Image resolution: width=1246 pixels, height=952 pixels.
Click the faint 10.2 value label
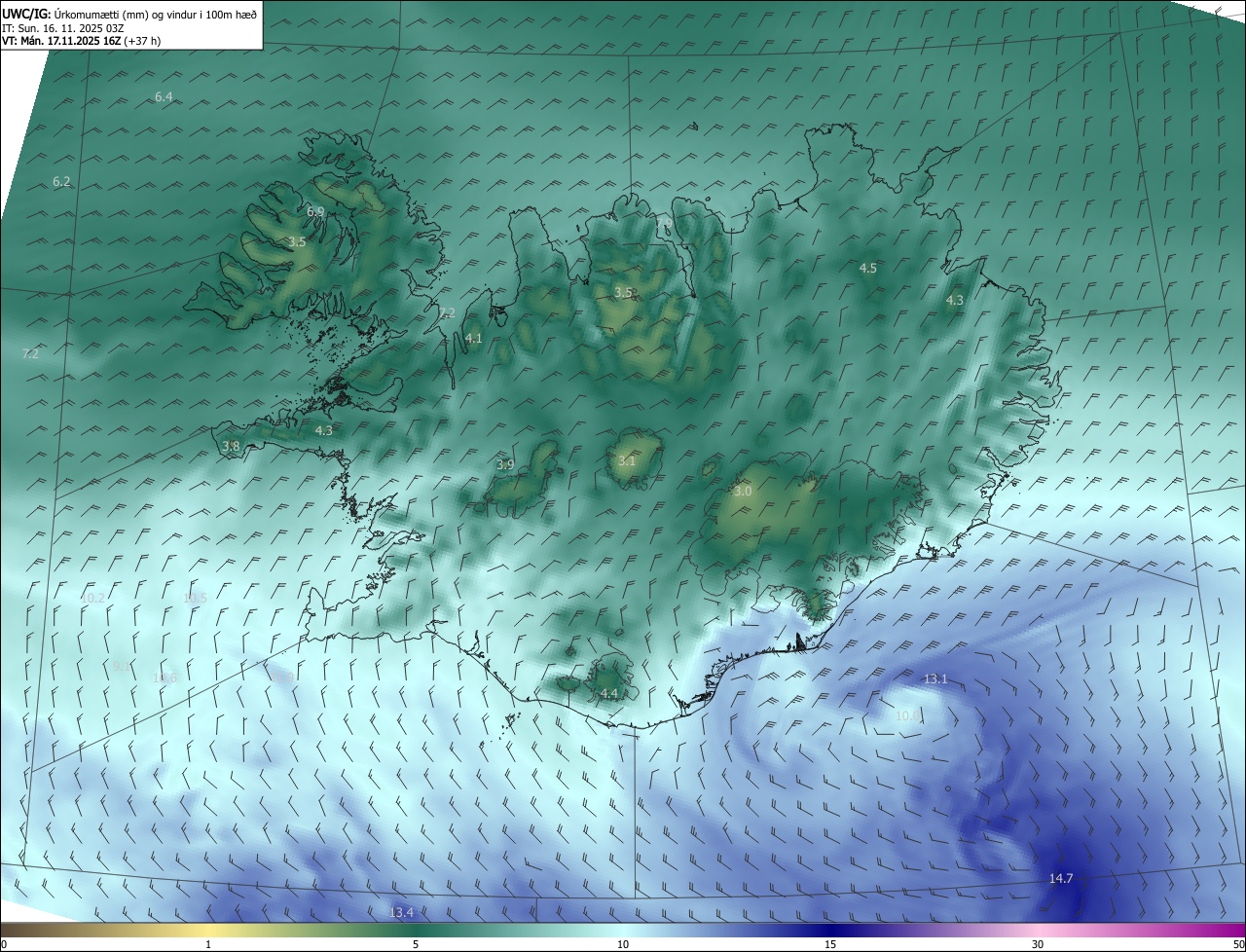(x=92, y=598)
